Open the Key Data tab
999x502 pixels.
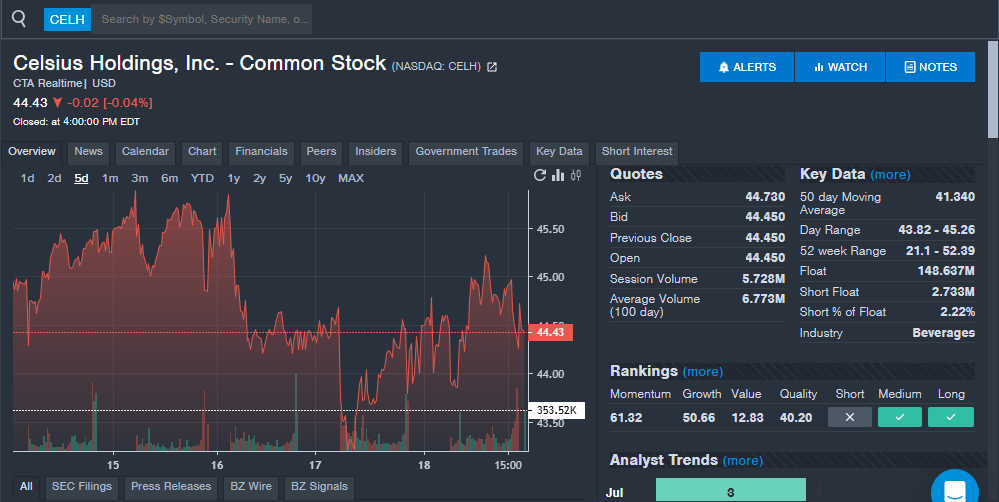pos(559,152)
